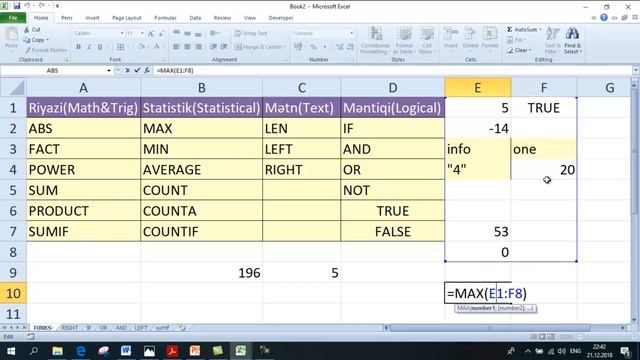Click the Save icon in Quick Access Toolbar

[17, 6]
